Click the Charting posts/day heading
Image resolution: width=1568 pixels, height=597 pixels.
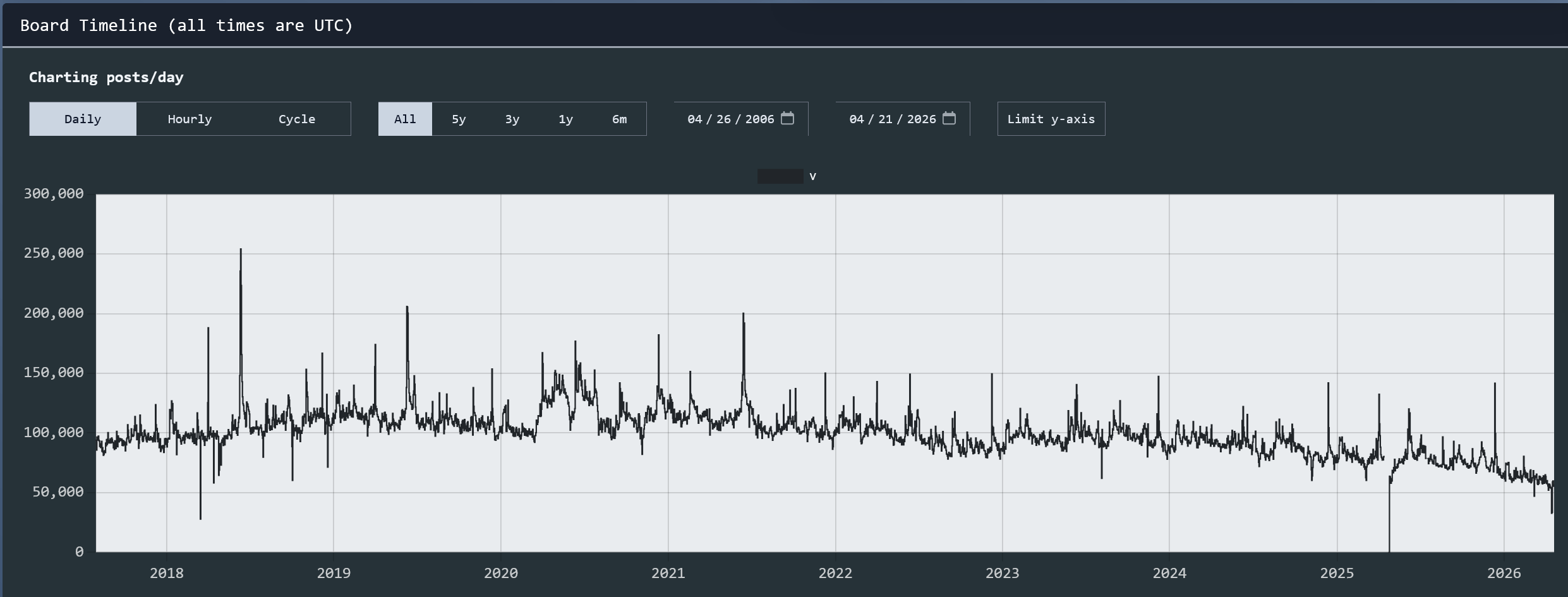click(106, 77)
